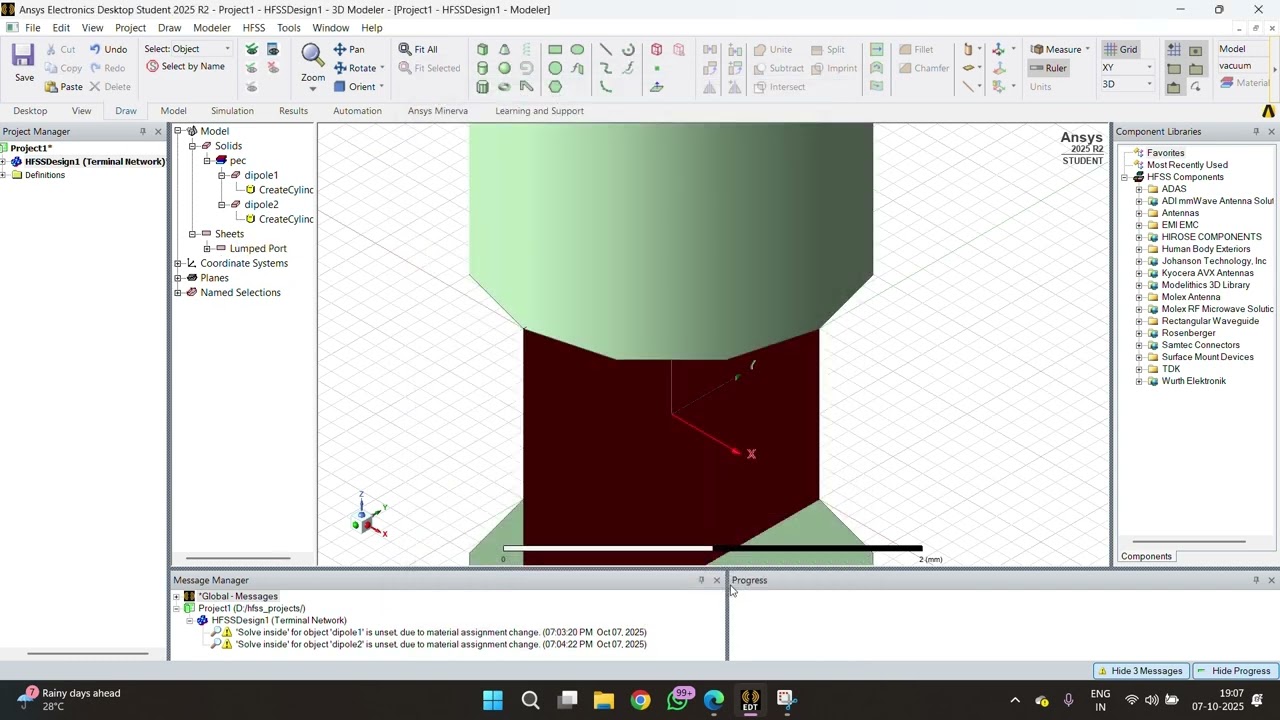Open the Select Object mode dropdown
1280x720 pixels.
pyautogui.click(x=227, y=49)
